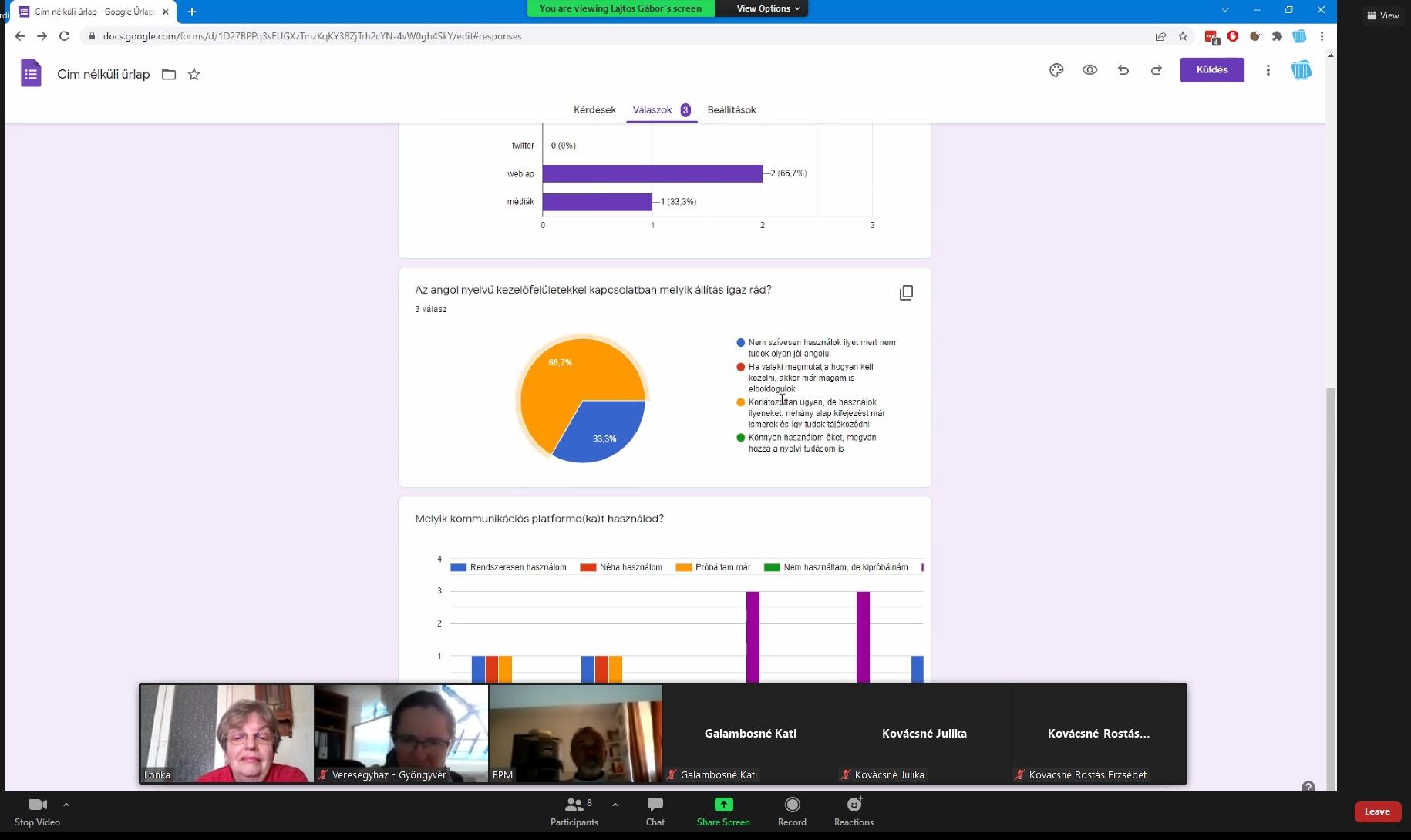Click the browser address bar URL
1411x840 pixels.
tap(312, 36)
